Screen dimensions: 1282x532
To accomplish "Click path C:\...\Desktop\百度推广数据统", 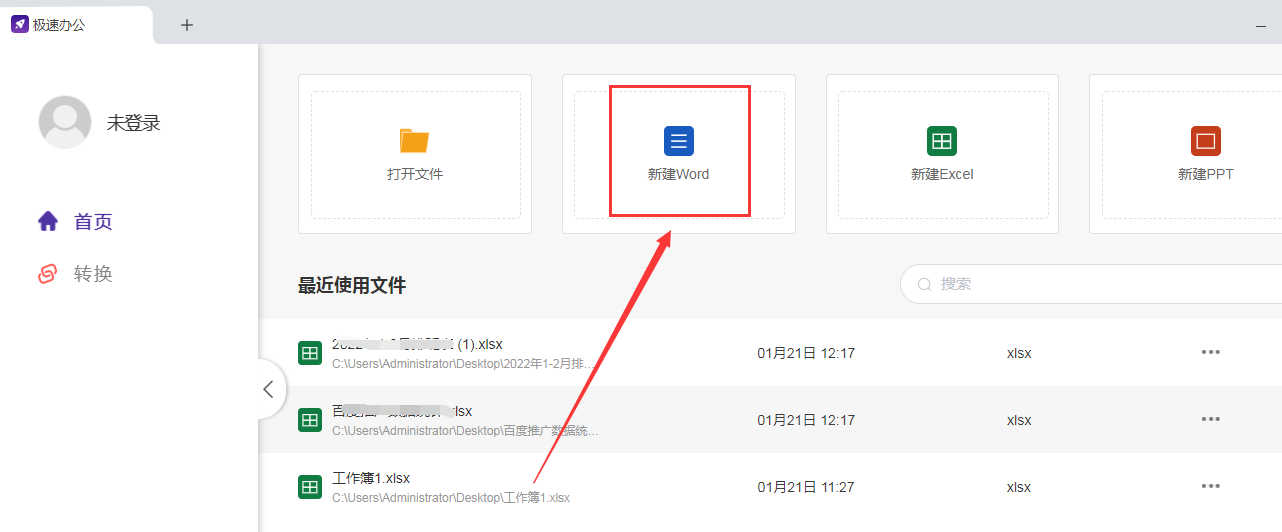I will 465,431.
